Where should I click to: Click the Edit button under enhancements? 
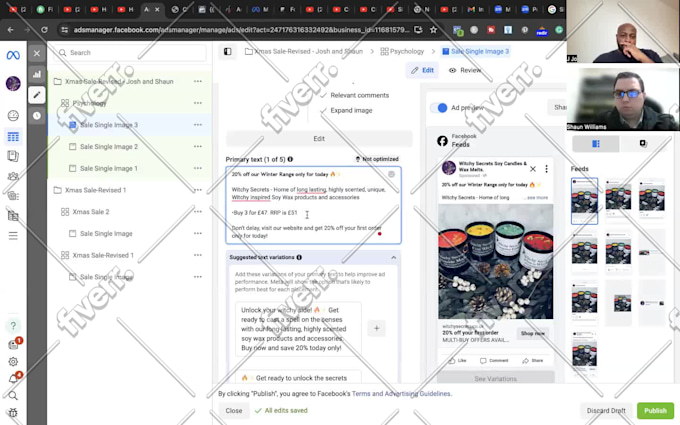pyautogui.click(x=319, y=139)
